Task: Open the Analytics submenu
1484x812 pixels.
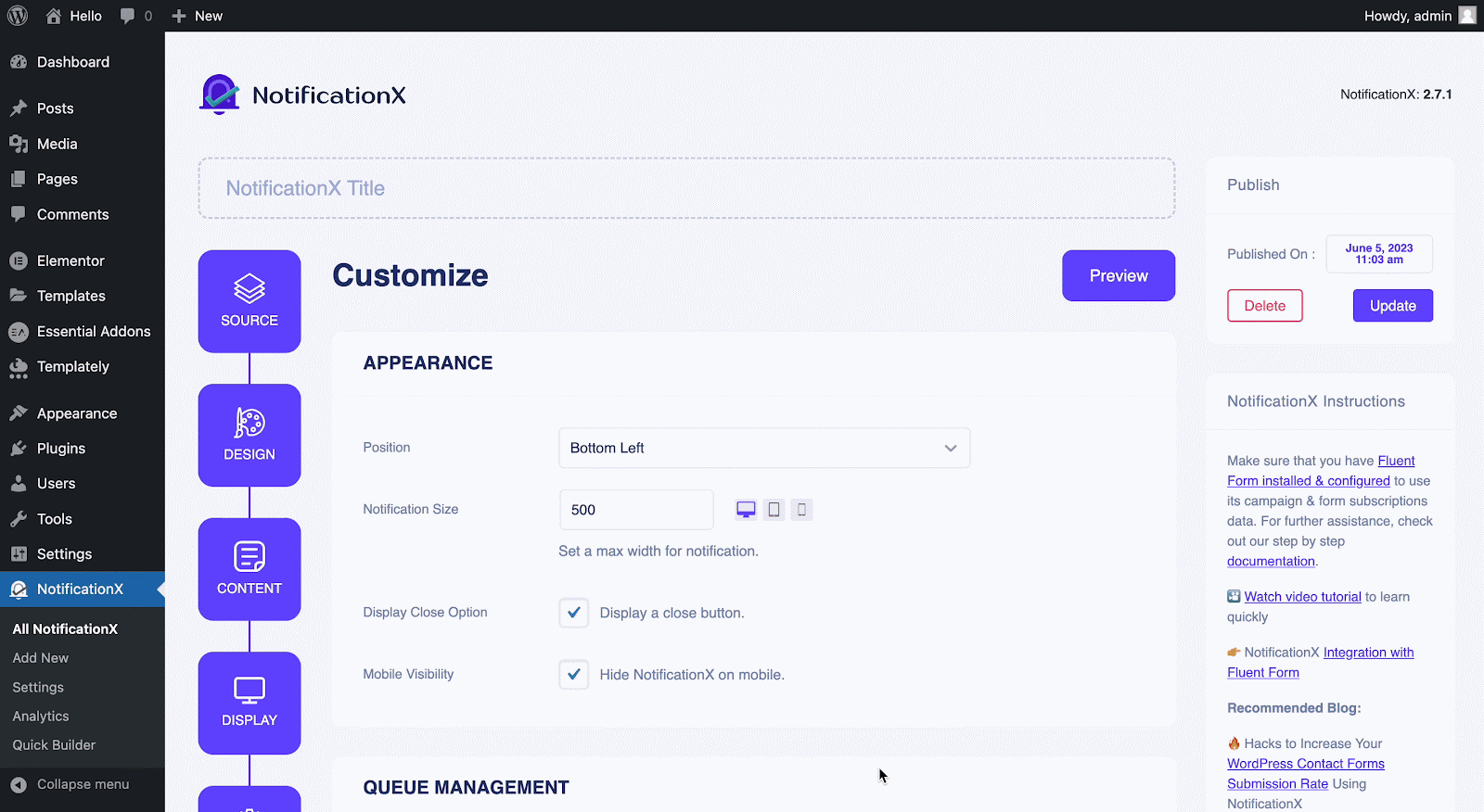Action: coord(41,717)
